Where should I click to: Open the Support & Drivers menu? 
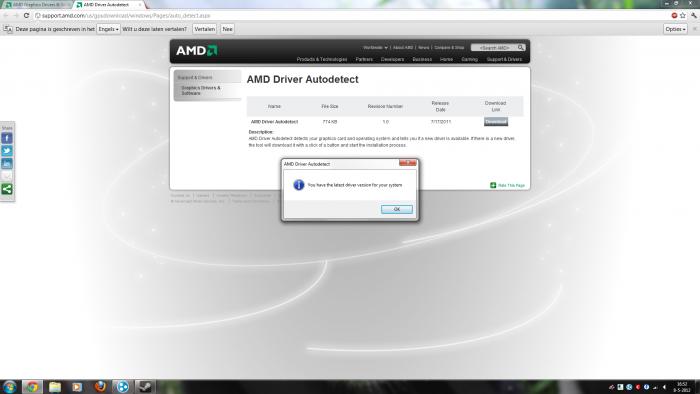point(504,59)
